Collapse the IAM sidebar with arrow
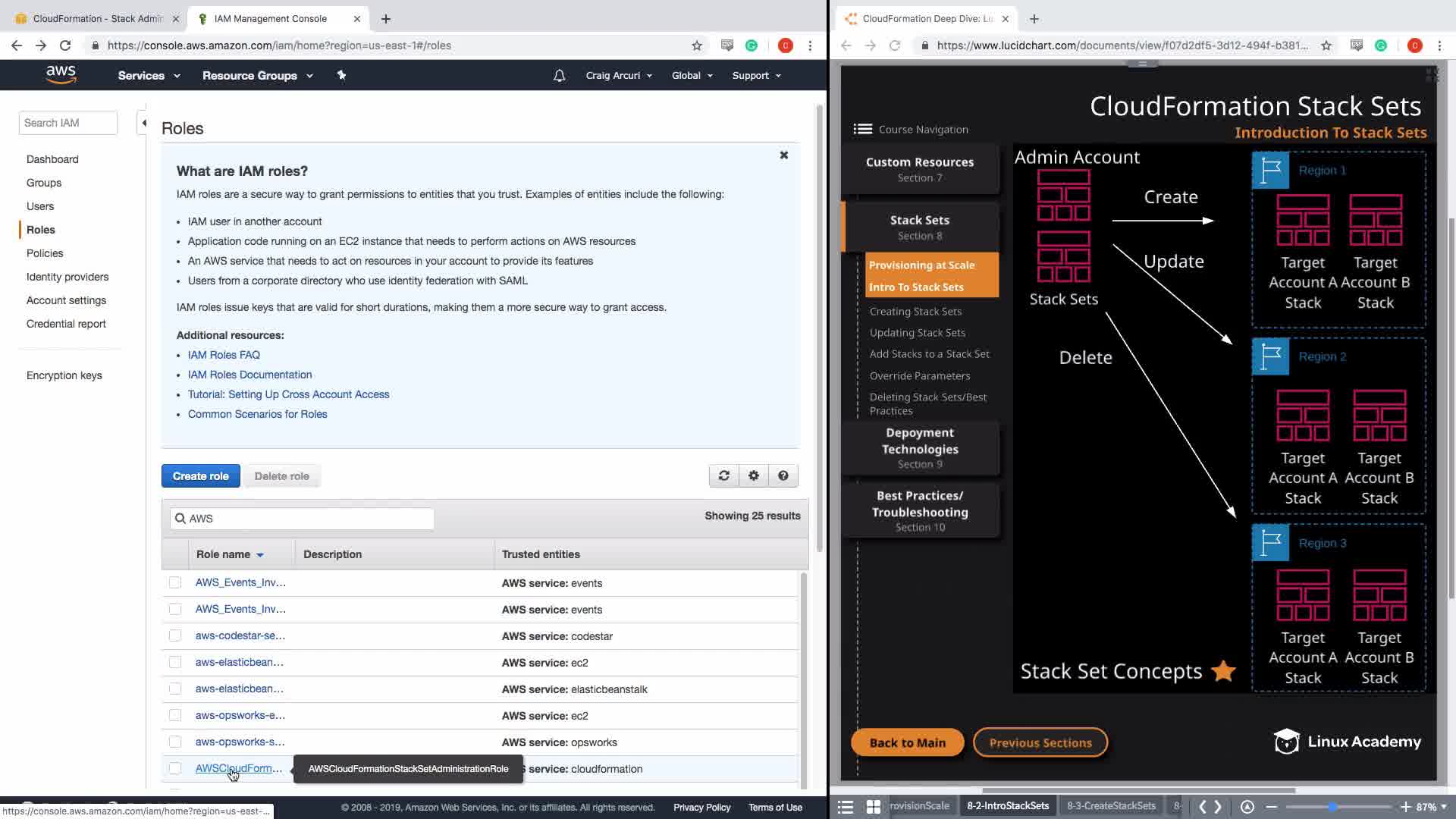The image size is (1456, 819). (x=143, y=123)
